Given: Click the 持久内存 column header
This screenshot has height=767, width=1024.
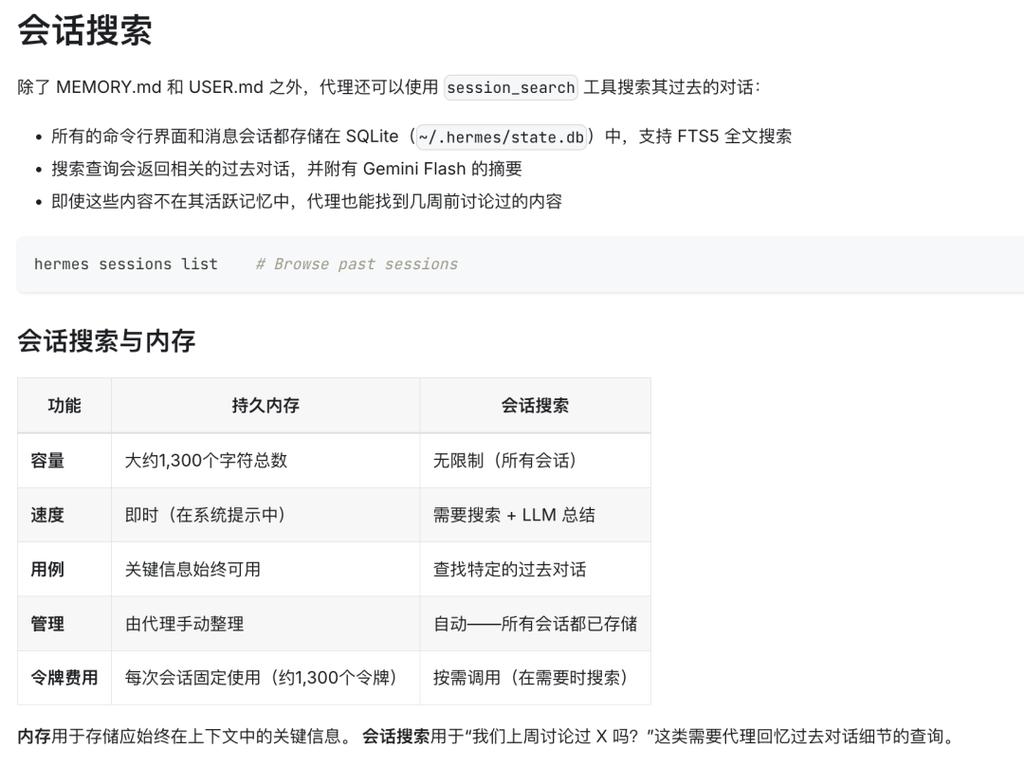Looking at the screenshot, I should pyautogui.click(x=265, y=405).
